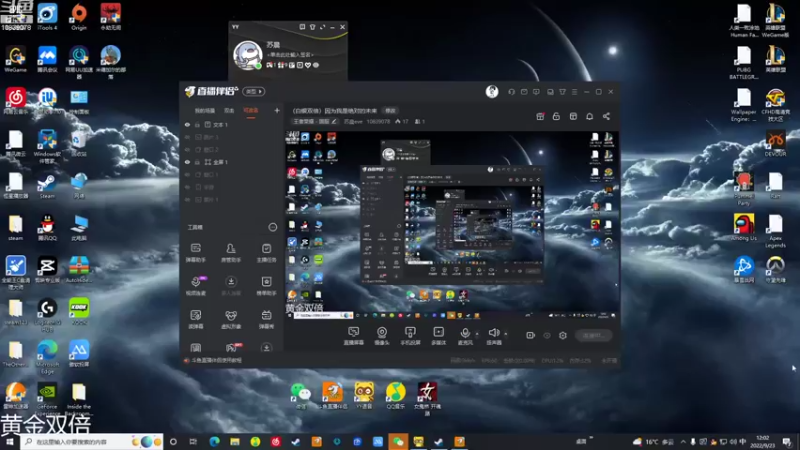800x450 pixels.
Task: Open the Windows Start menu
Action: [10, 442]
